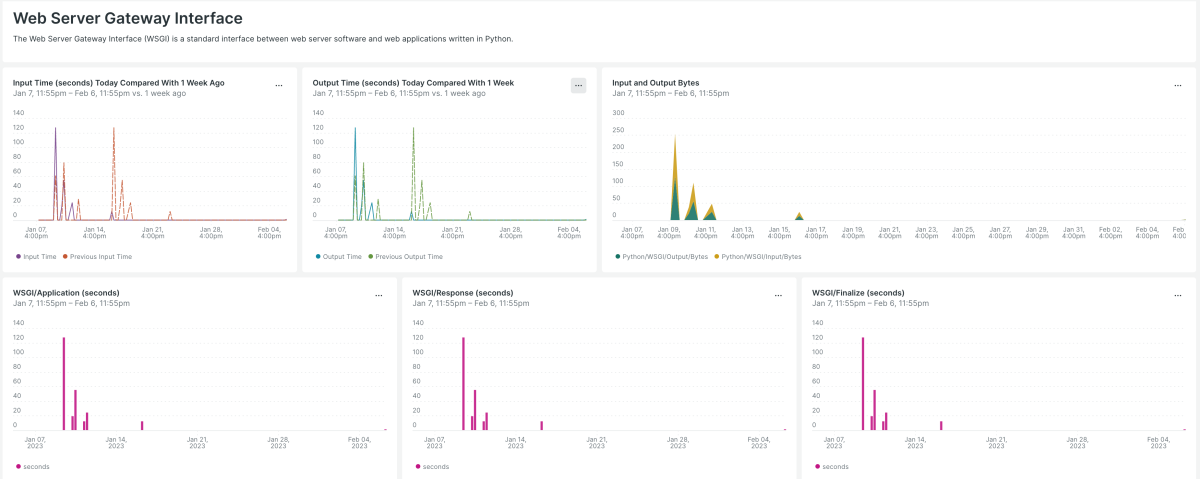The width and height of the screenshot is (1200, 479).
Task: Toggle the Previous Output Time legend entry
Action: coord(405,256)
